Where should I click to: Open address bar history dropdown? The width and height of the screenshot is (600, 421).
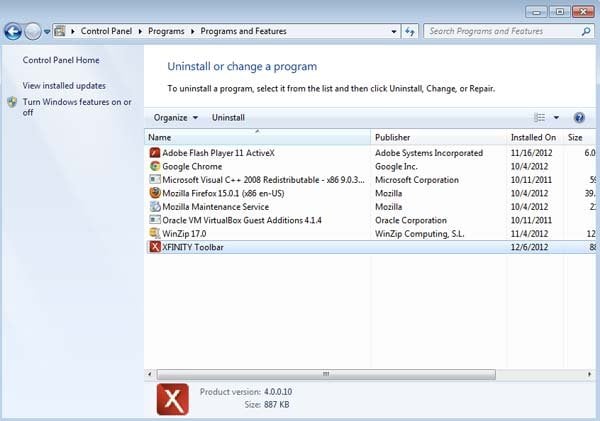(x=394, y=31)
